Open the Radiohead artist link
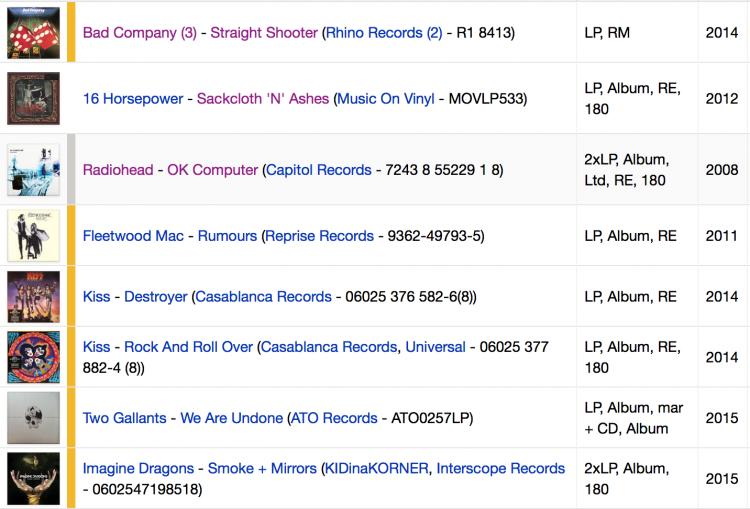The image size is (750, 509). coord(118,170)
